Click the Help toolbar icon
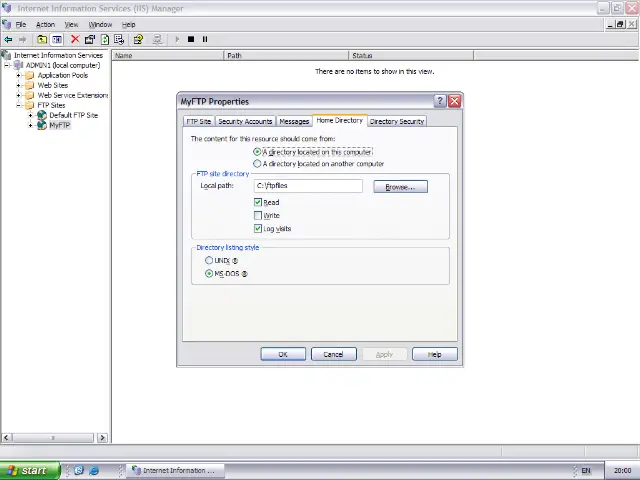The height and width of the screenshot is (480, 640). pos(138,39)
